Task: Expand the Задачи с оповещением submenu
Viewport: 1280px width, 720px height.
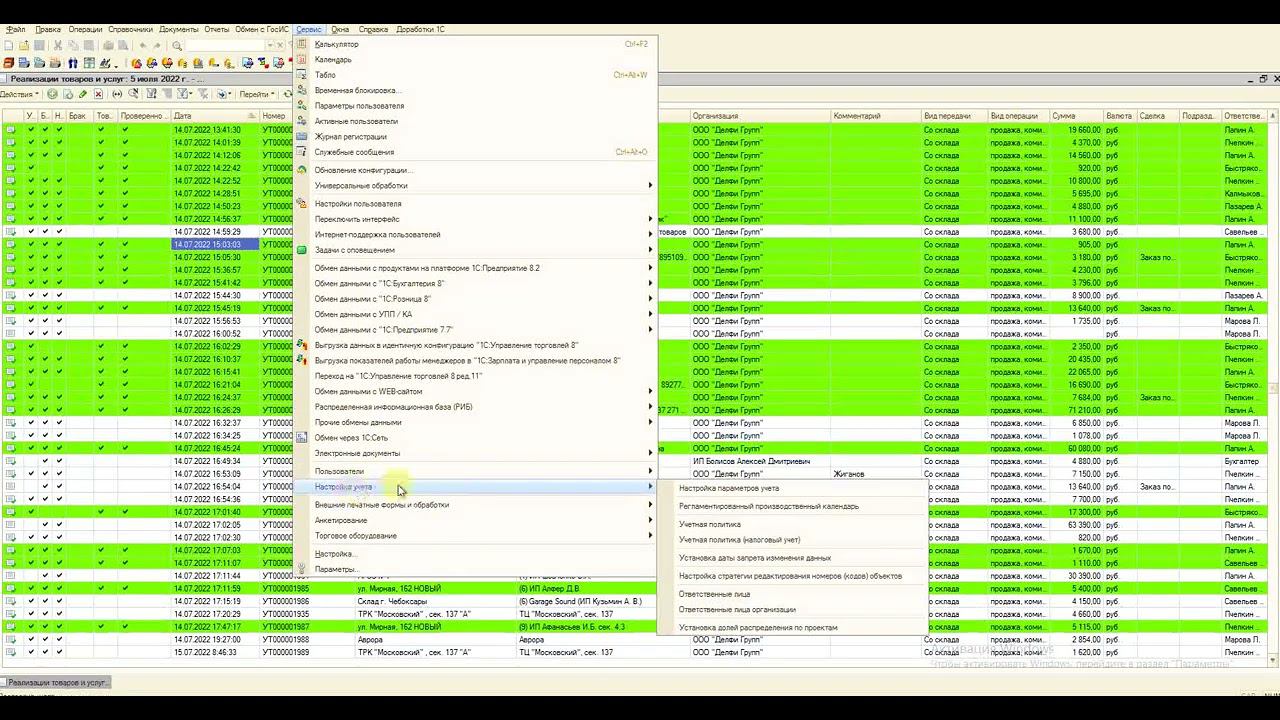Action: [476, 250]
